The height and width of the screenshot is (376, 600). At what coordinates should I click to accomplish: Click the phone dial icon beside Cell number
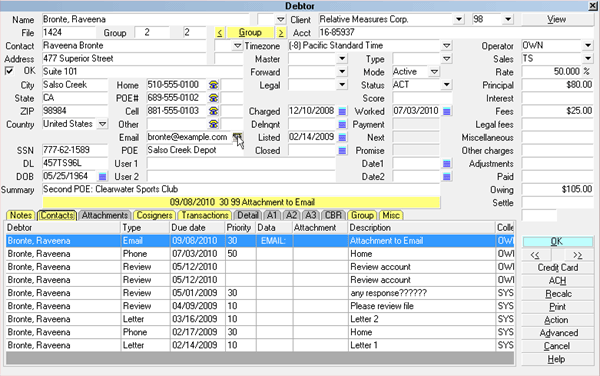[214, 111]
